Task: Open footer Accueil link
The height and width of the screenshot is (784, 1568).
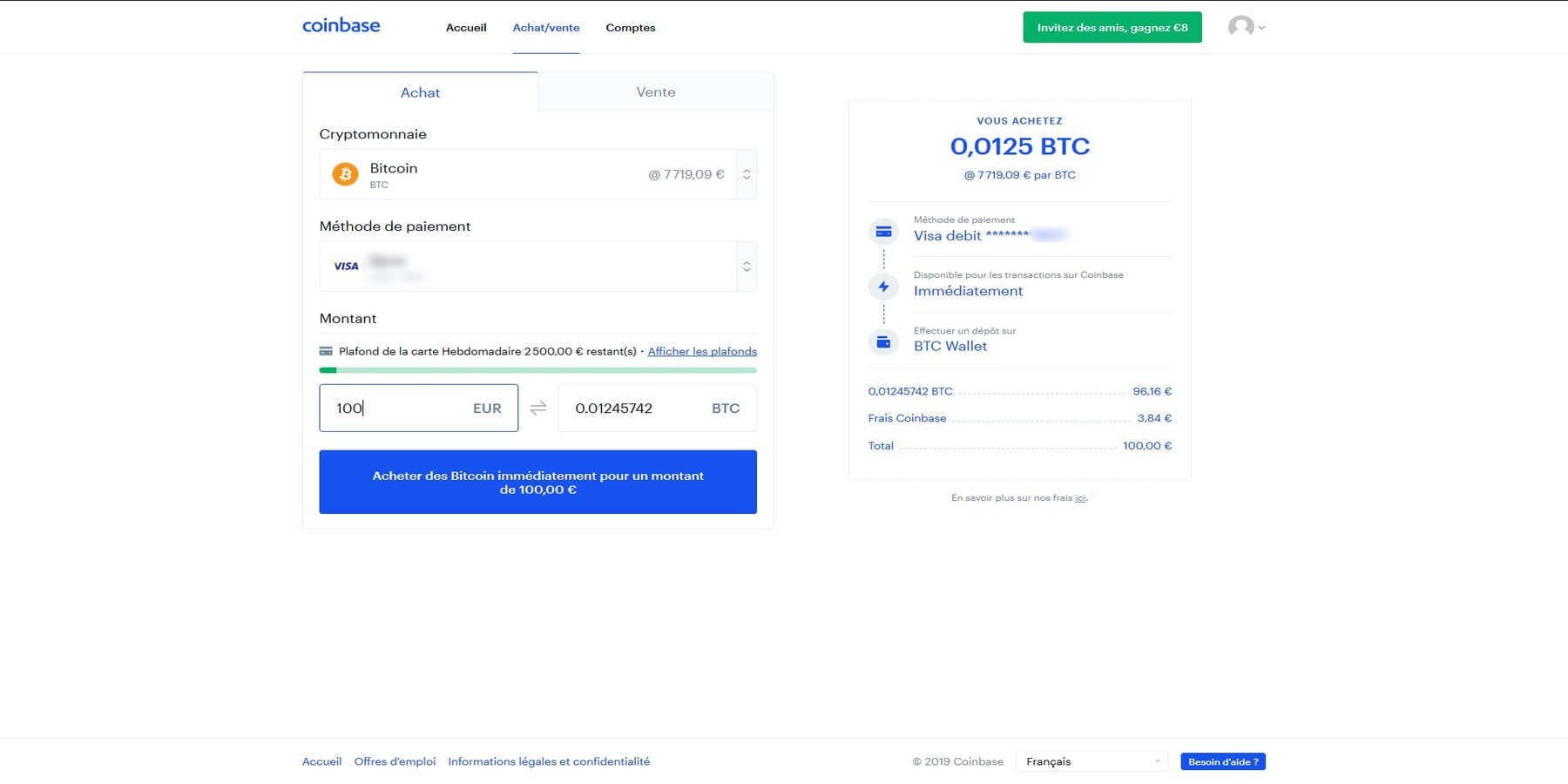Action: tap(321, 761)
